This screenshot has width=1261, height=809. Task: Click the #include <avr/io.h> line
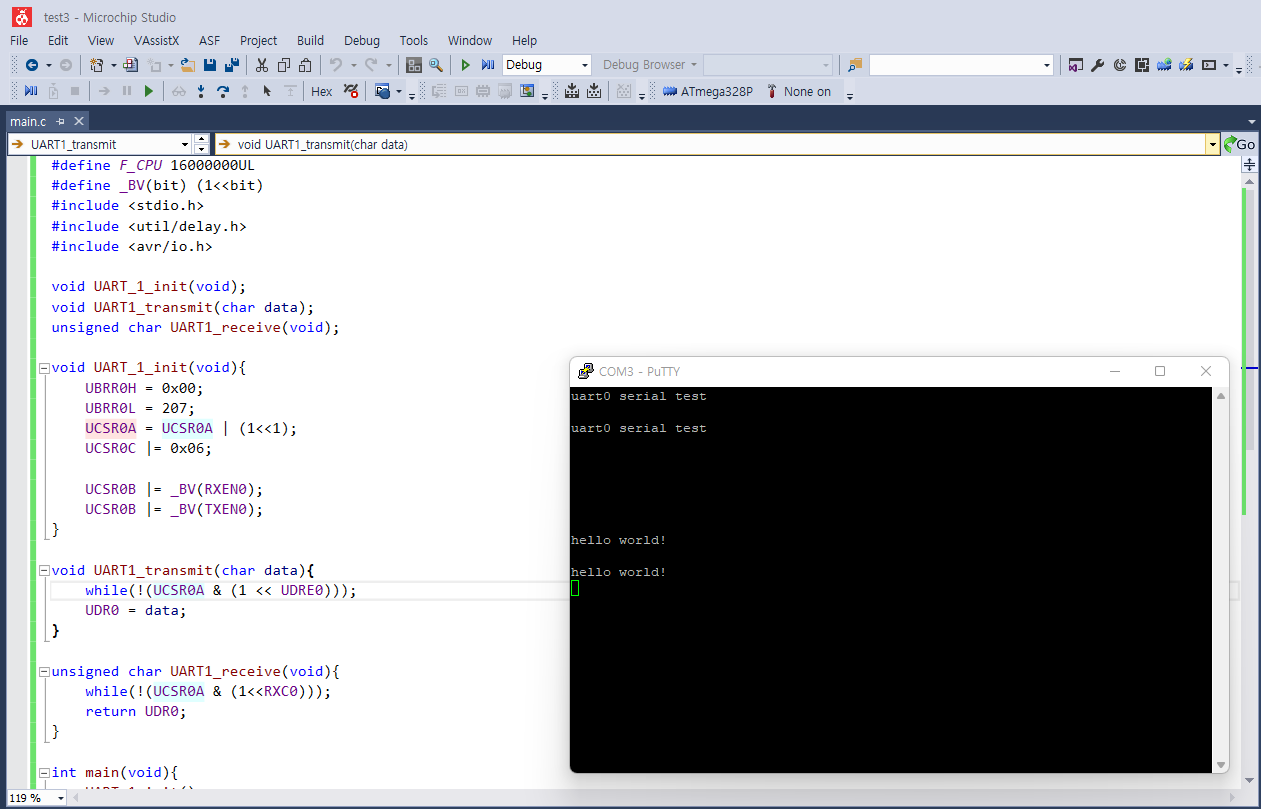(132, 246)
